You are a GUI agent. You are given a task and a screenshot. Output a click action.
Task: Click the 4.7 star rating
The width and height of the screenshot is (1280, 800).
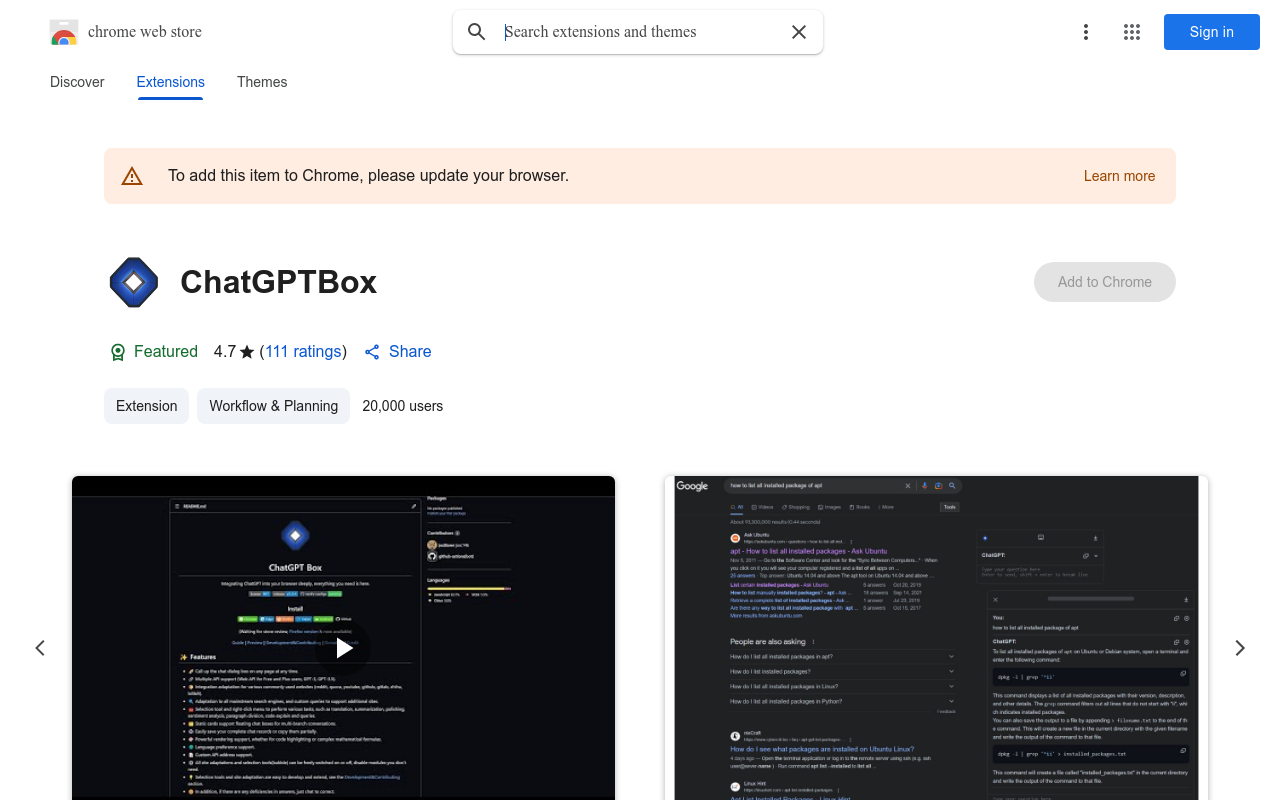pyautogui.click(x=235, y=352)
